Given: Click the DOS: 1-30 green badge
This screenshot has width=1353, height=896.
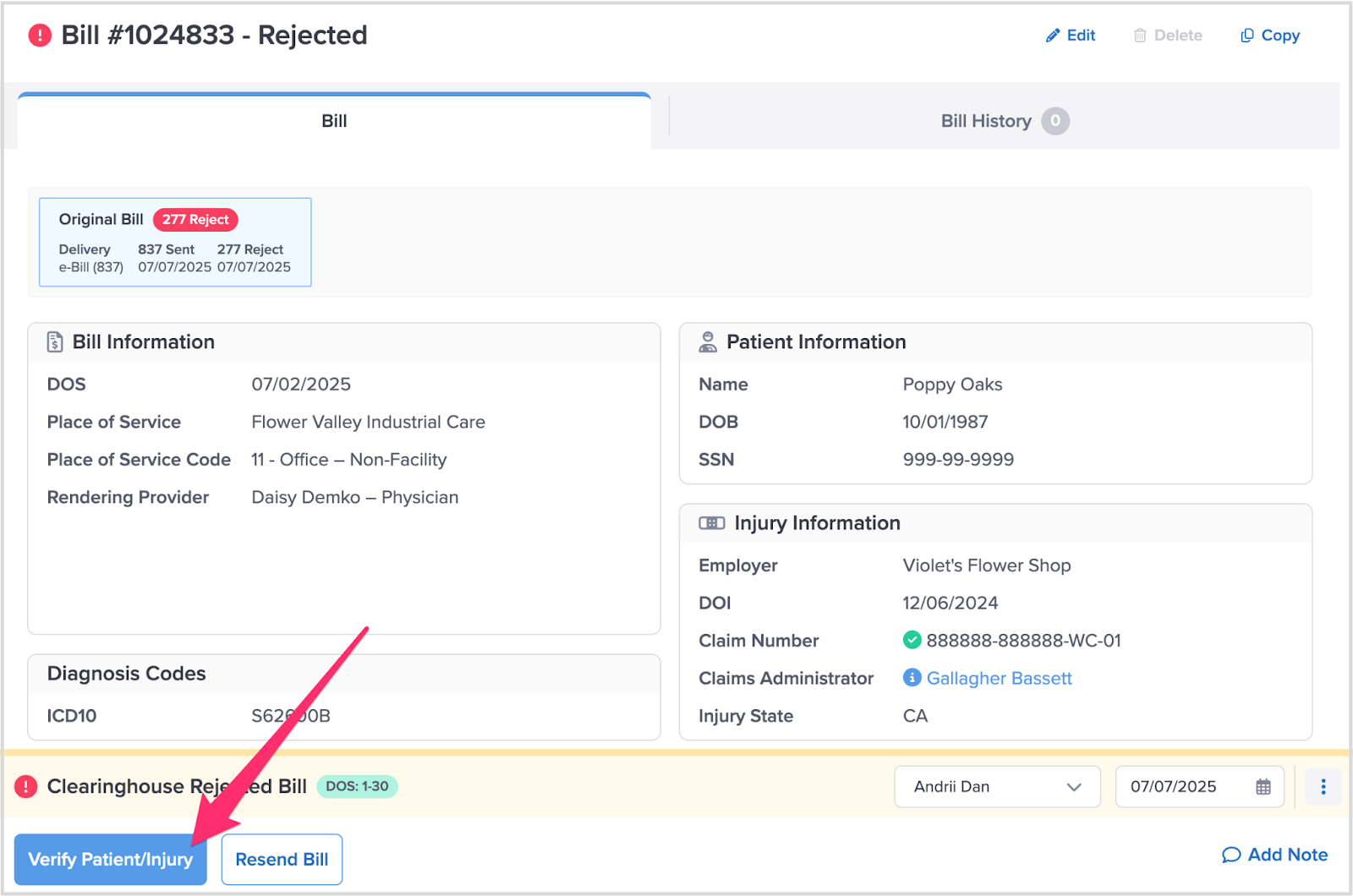Looking at the screenshot, I should 357,786.
